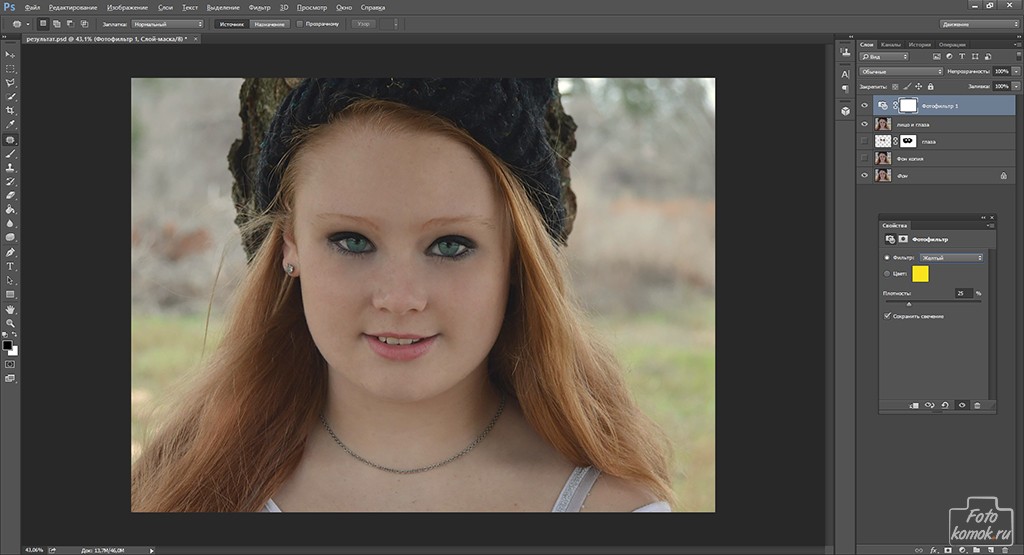Click the Назначение button
Screen dimensions: 1024x555
(x=269, y=24)
